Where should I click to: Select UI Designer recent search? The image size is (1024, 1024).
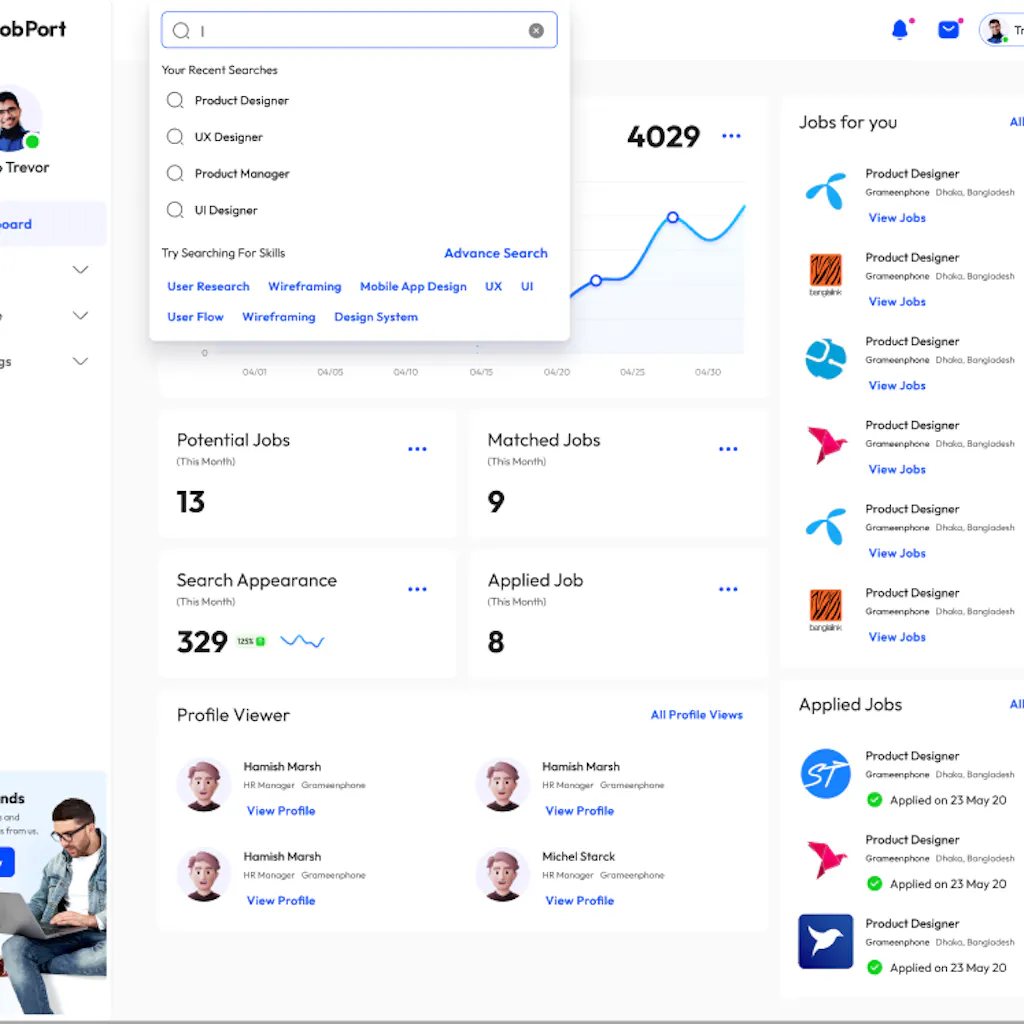[x=226, y=211]
